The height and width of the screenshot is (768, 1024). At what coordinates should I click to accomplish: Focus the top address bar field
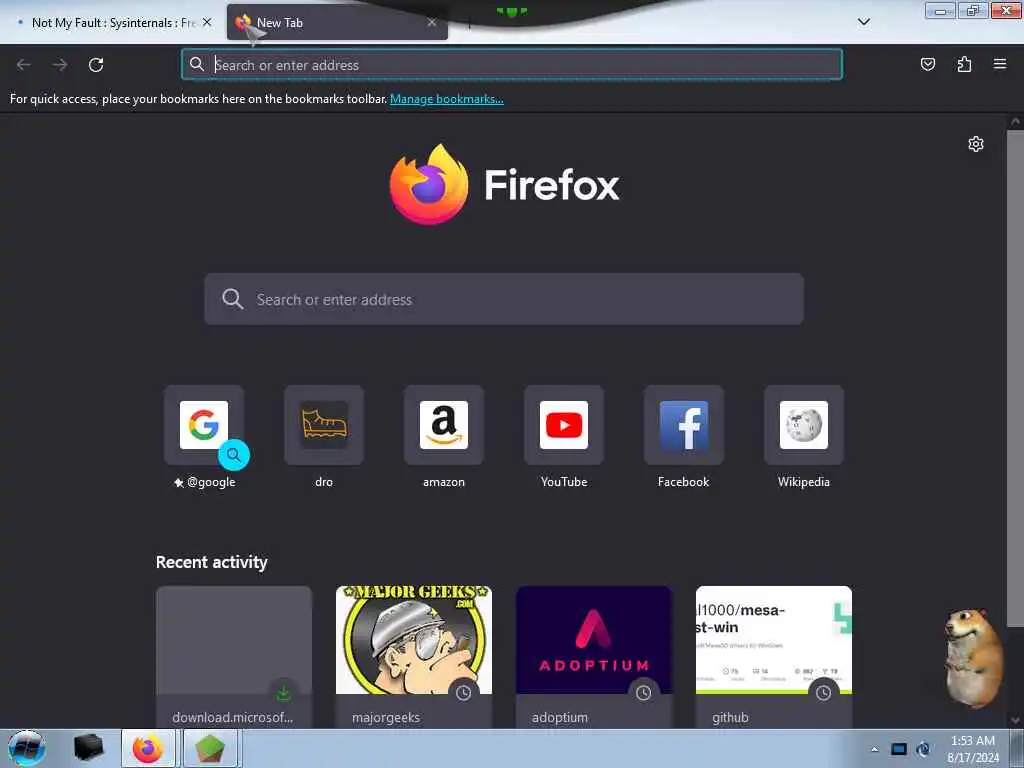click(x=512, y=65)
